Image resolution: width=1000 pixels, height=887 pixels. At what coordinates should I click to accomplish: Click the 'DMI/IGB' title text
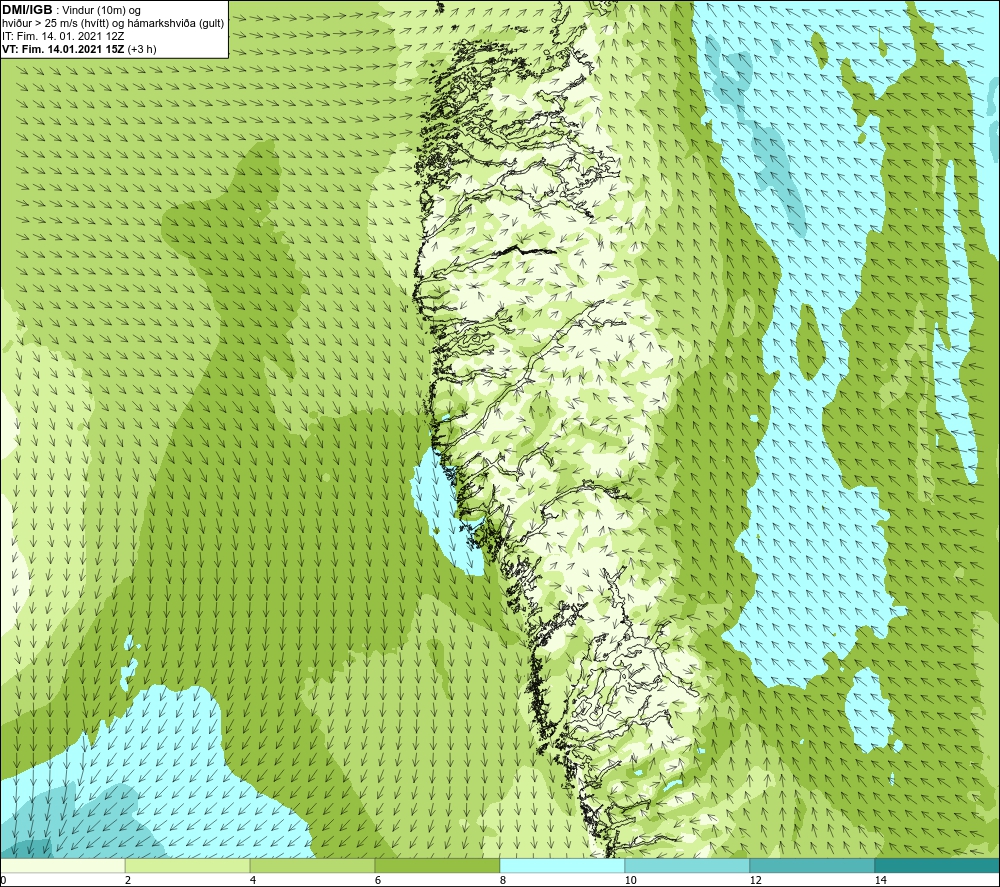point(27,10)
